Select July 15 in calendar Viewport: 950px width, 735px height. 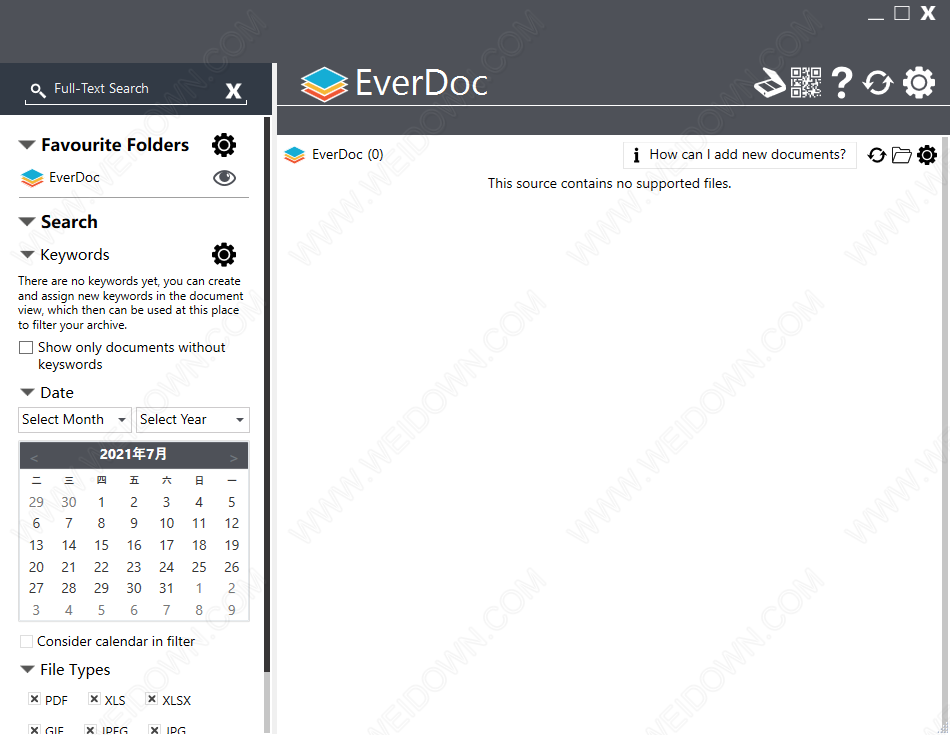pyautogui.click(x=101, y=545)
